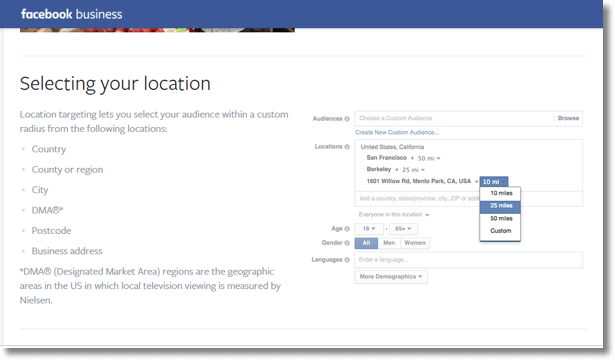Select Men gender option
The width and height of the screenshot is (615, 360).
[x=389, y=243]
